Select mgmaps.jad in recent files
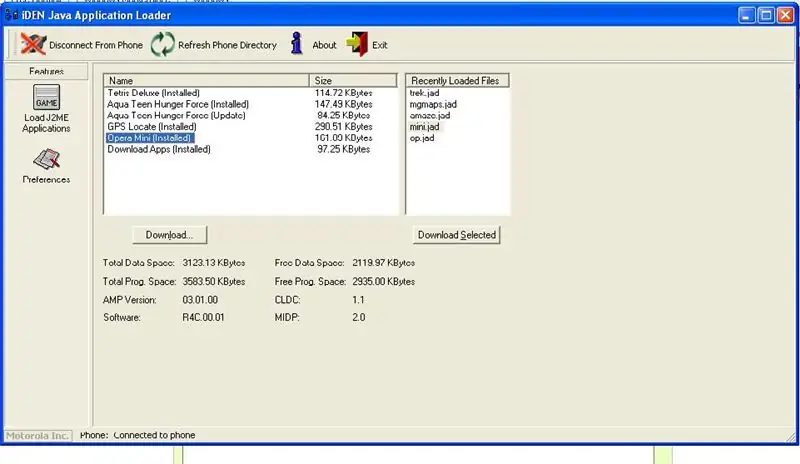Screen dimensions: 800x464 pos(433,104)
